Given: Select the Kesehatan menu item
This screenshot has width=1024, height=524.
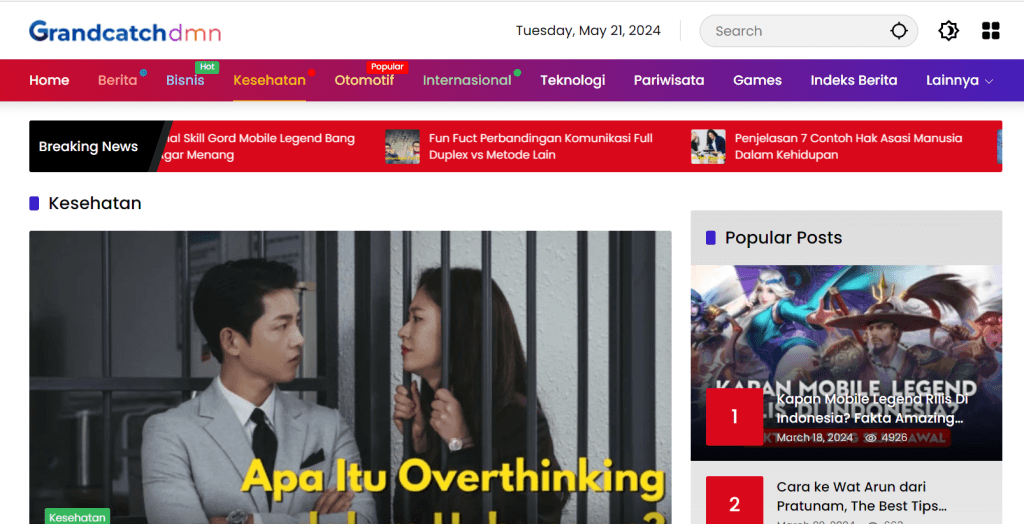Looking at the screenshot, I should [x=269, y=80].
